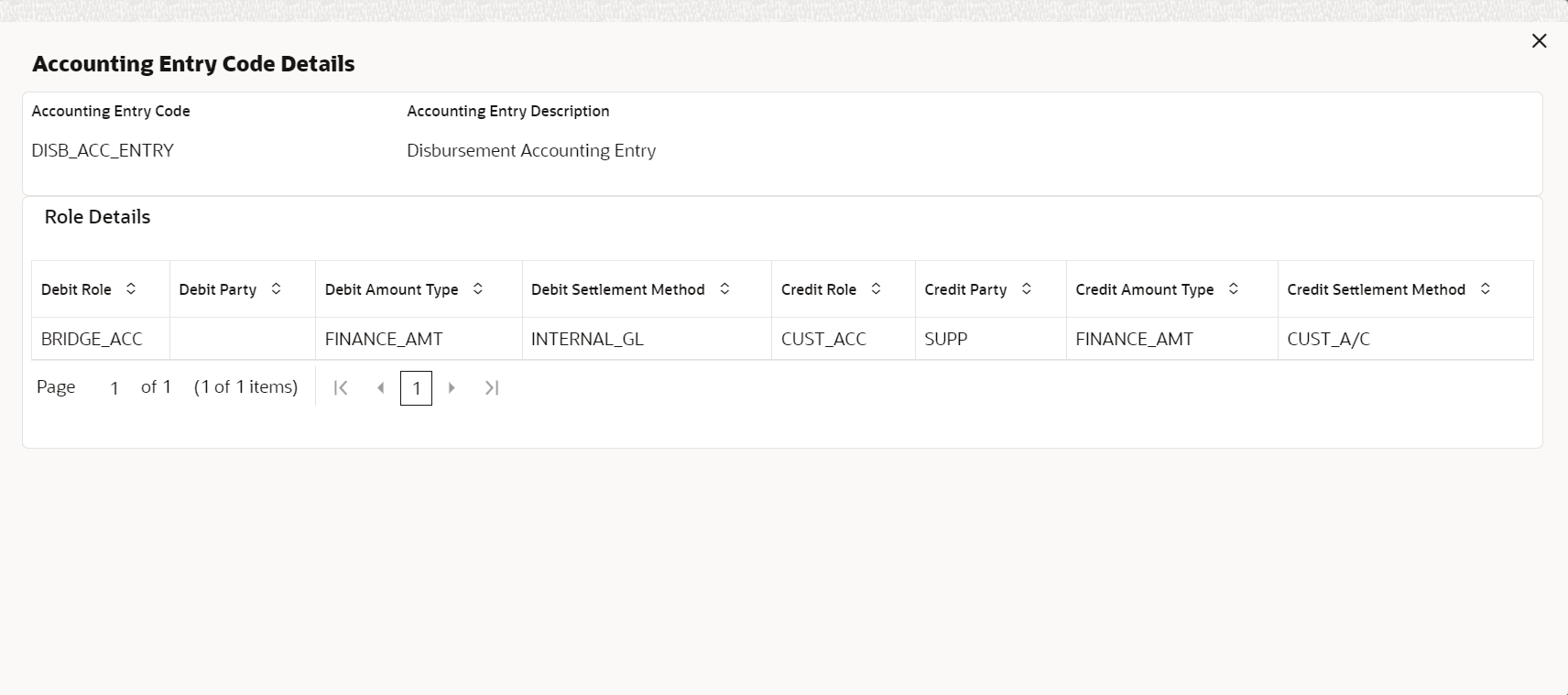
Task: Sort by Credit Settlement Method column
Action: pos(1486,289)
